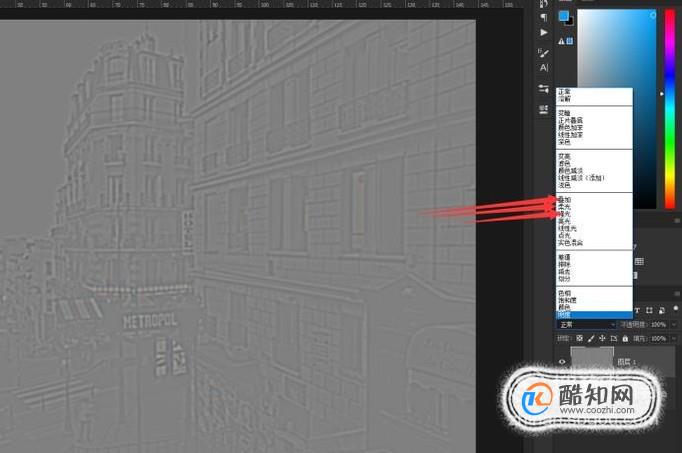The height and width of the screenshot is (453, 682).
Task: Filter layers by smart object icon
Action: point(662,310)
